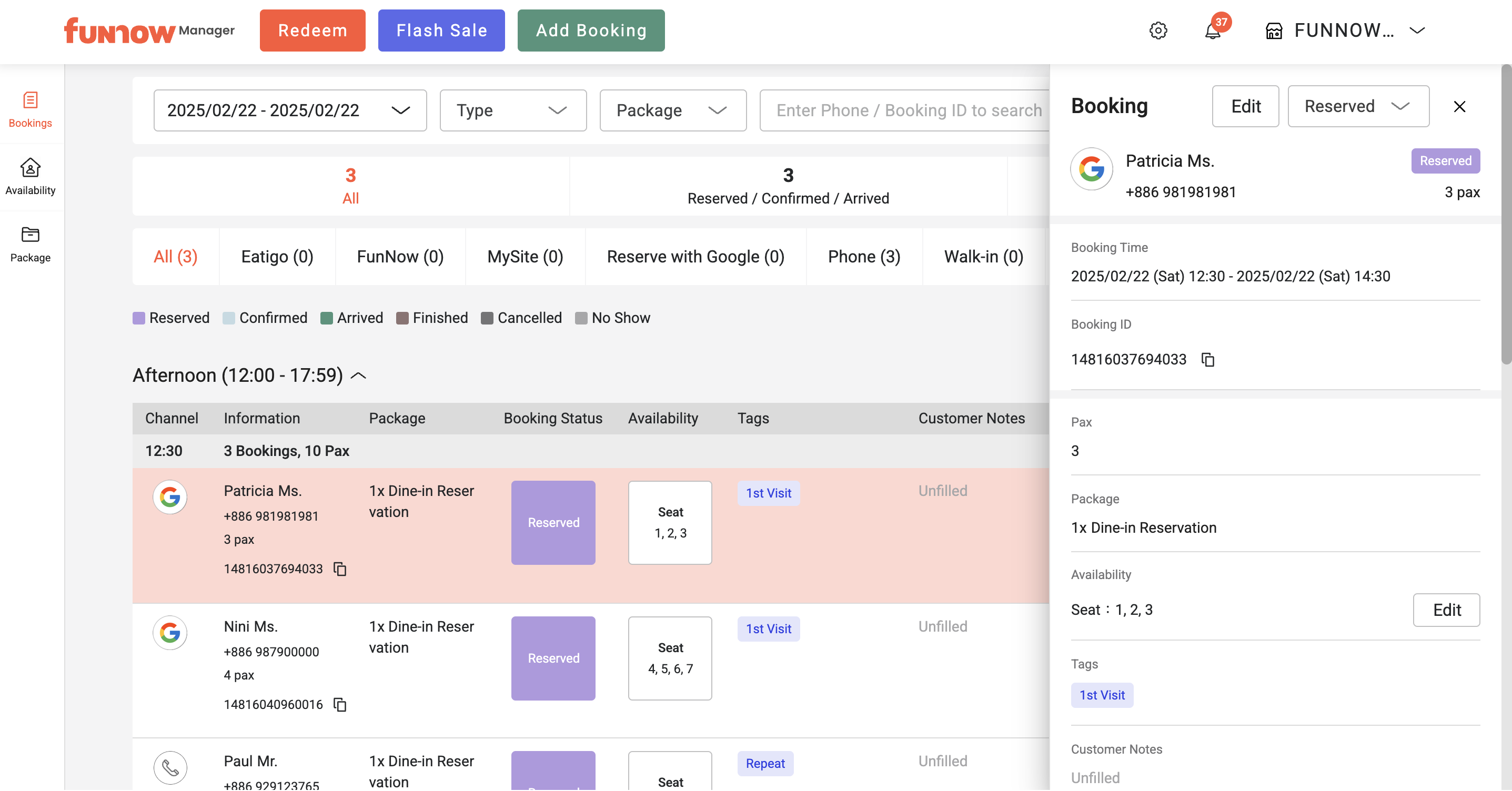Copy the Booking ID in the Booking panel
The width and height of the screenshot is (1512, 791).
(x=1207, y=359)
